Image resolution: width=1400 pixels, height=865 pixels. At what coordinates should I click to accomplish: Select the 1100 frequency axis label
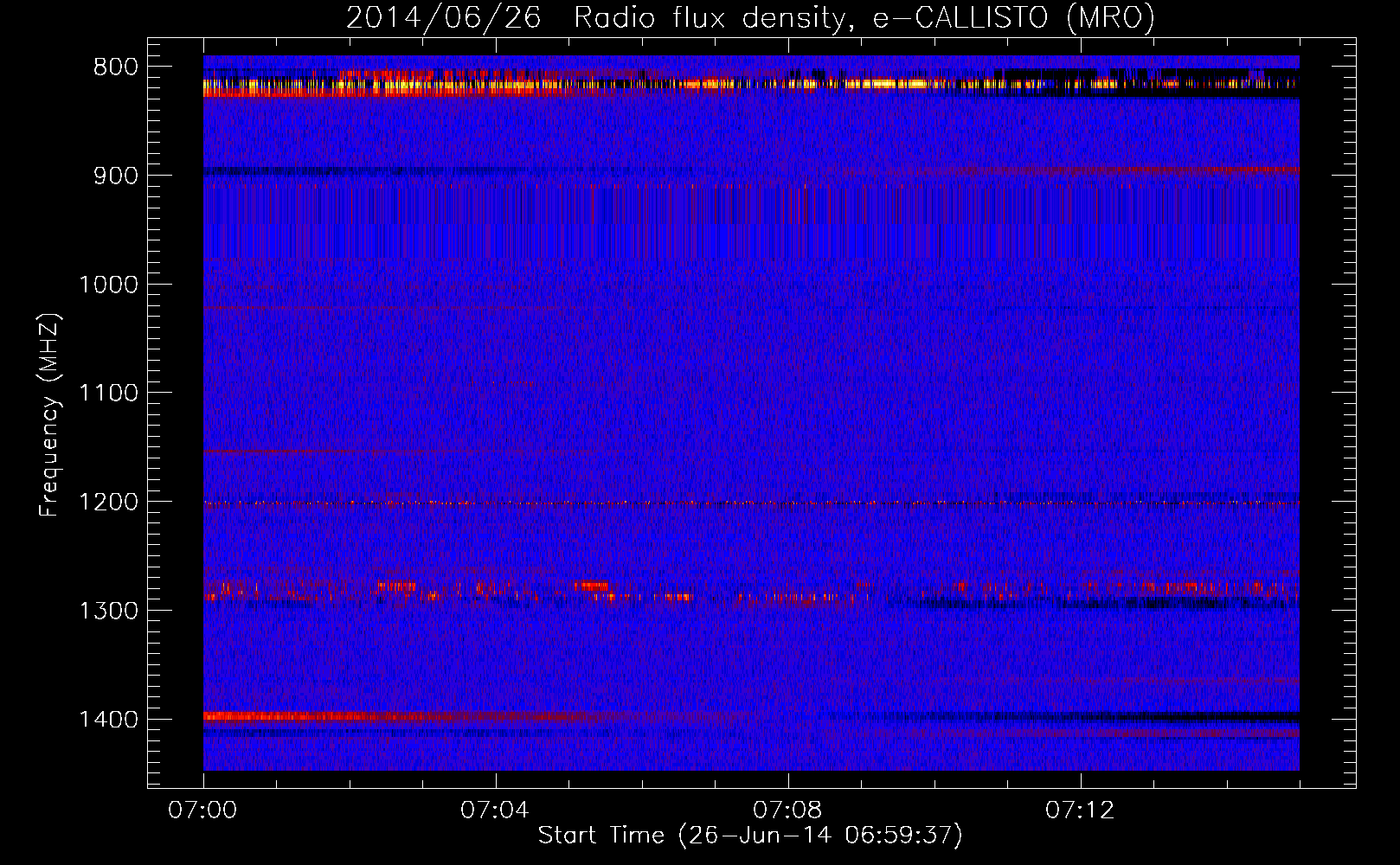tap(108, 394)
